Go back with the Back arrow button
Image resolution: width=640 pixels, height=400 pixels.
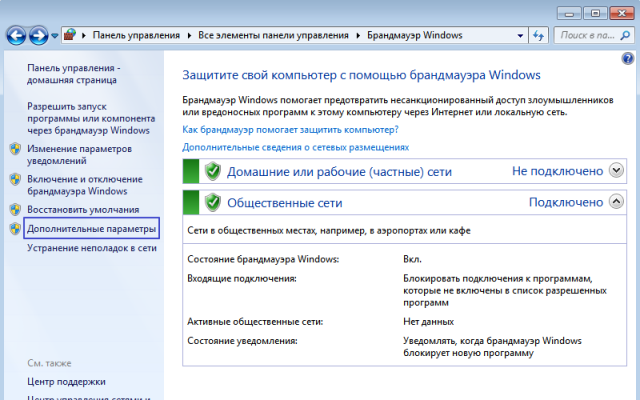click(x=16, y=36)
